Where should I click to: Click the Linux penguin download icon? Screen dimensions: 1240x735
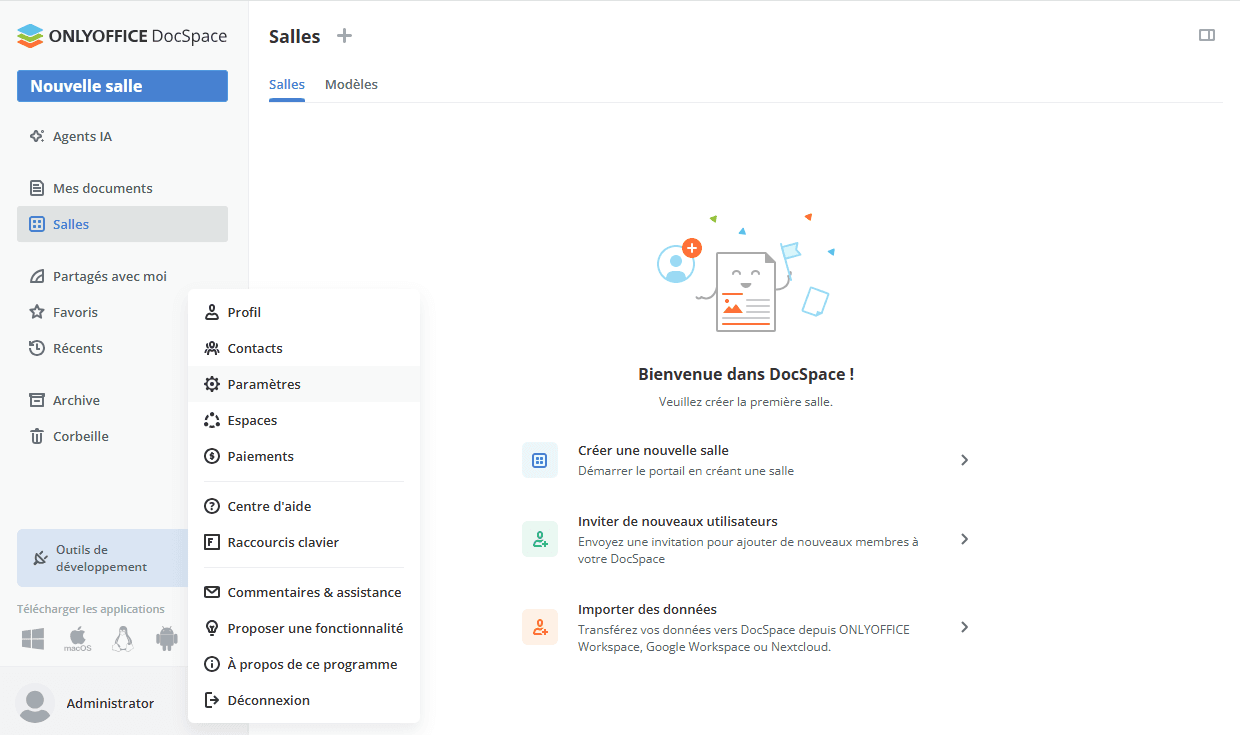coord(123,639)
